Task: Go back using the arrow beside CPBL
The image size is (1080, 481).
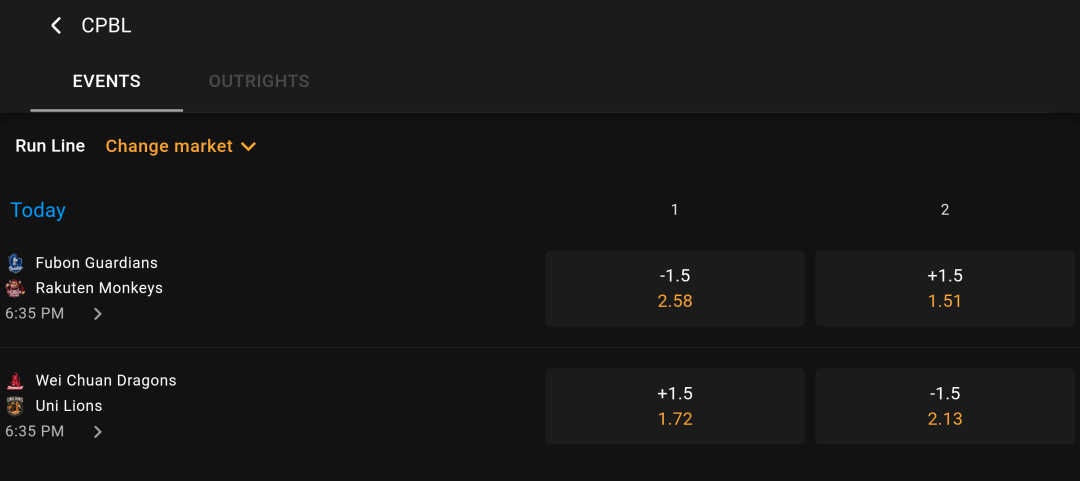Action: (x=56, y=26)
